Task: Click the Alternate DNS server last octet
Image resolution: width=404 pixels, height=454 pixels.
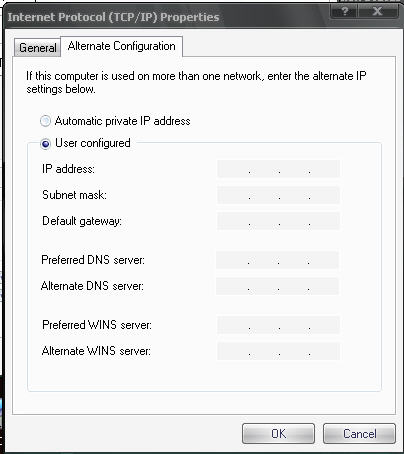Action: click(x=324, y=286)
